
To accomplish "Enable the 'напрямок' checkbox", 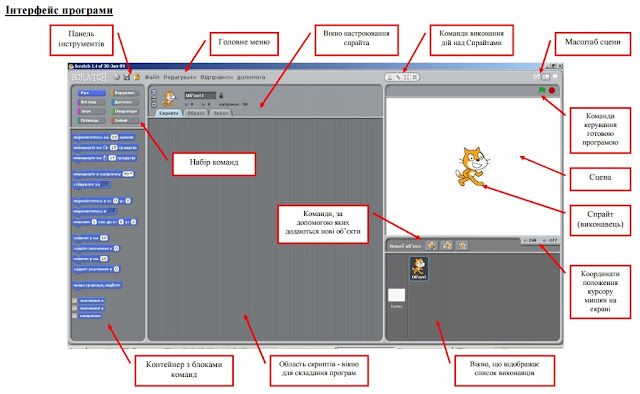I will 75,316.
